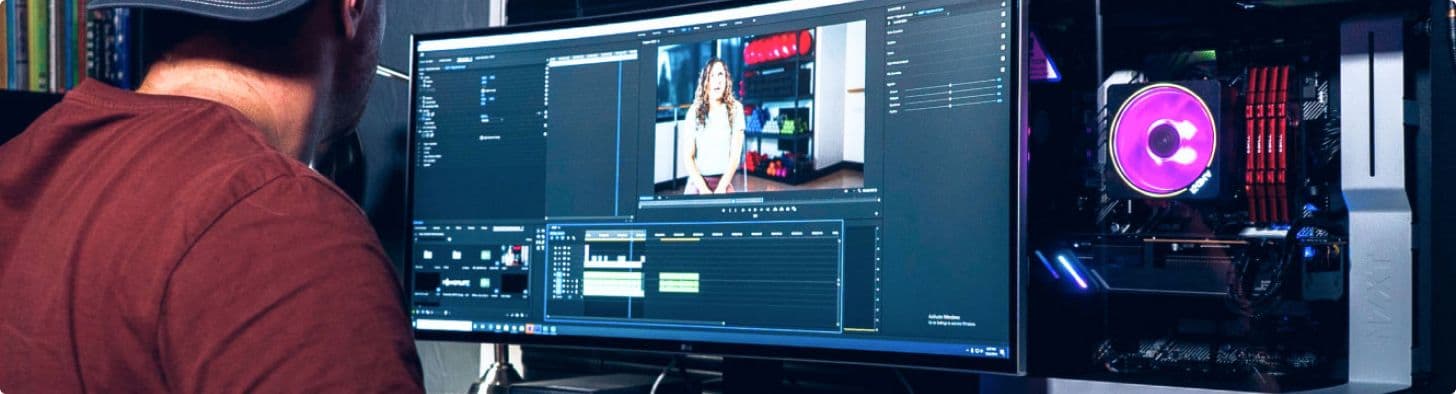The height and width of the screenshot is (394, 1456).
Task: Click the Program monitor video preview
Action: [x=760, y=108]
